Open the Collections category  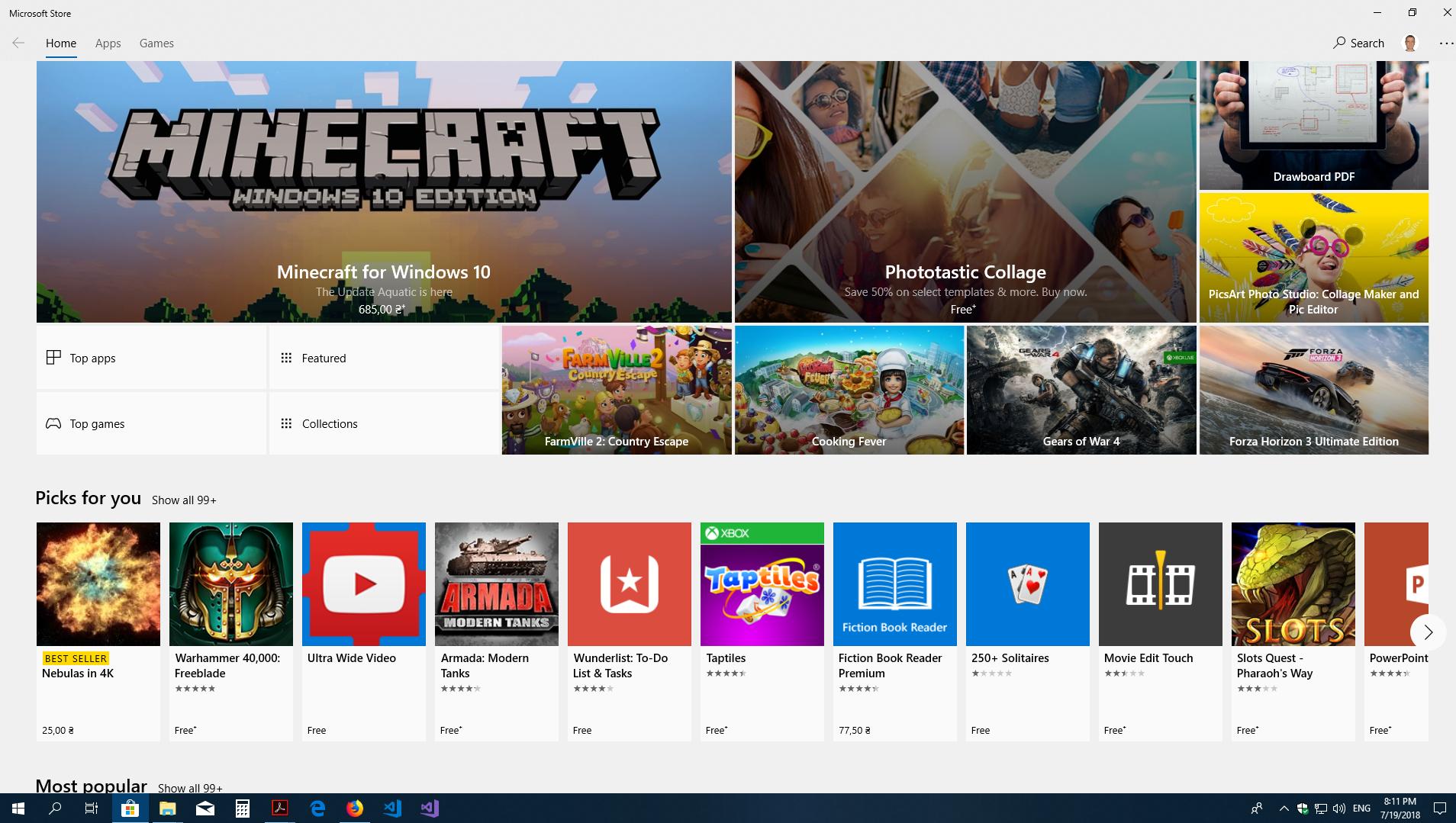pos(384,423)
